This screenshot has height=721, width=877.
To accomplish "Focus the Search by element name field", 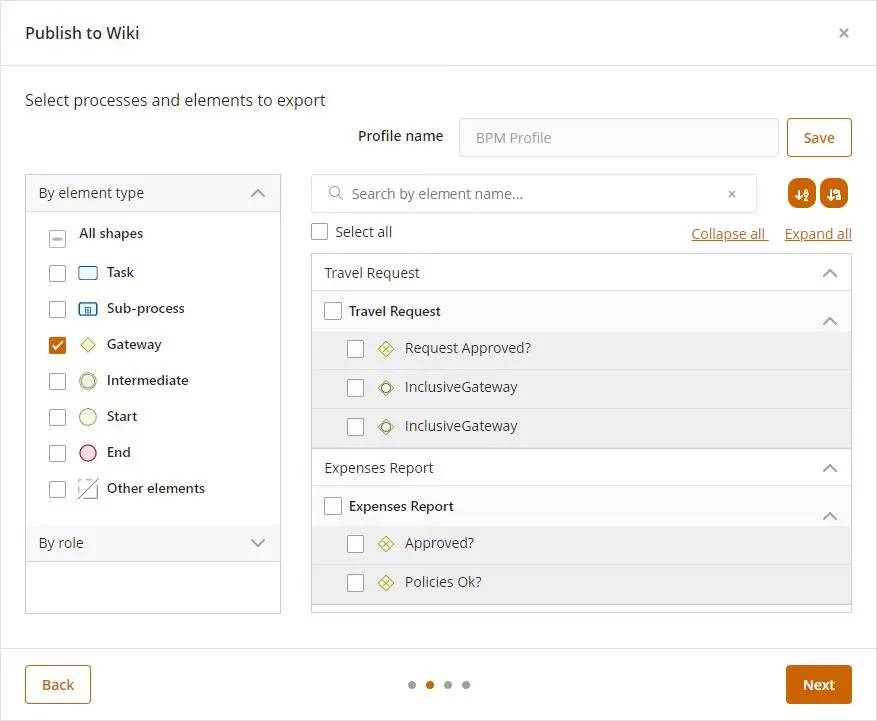I will point(534,194).
